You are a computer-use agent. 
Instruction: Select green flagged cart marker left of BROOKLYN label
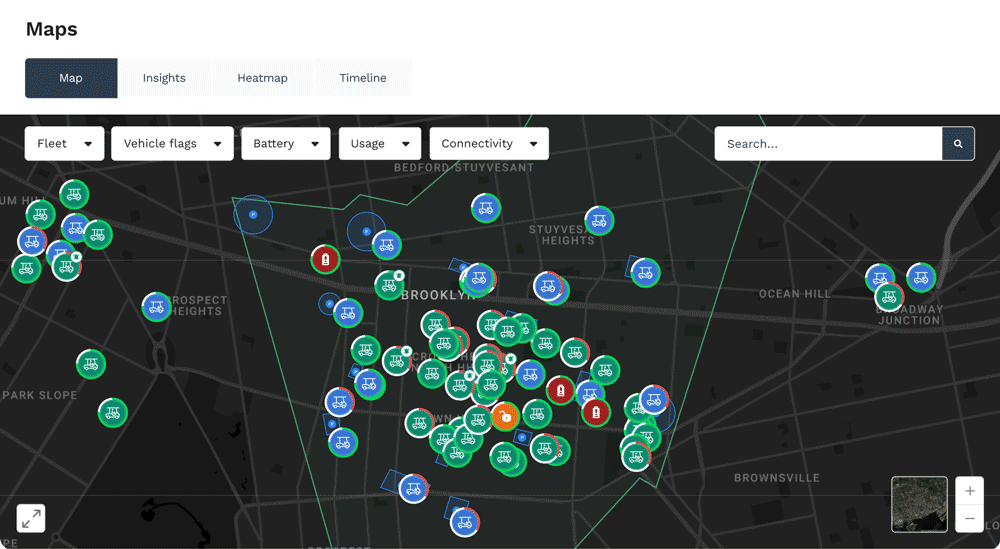click(x=389, y=285)
